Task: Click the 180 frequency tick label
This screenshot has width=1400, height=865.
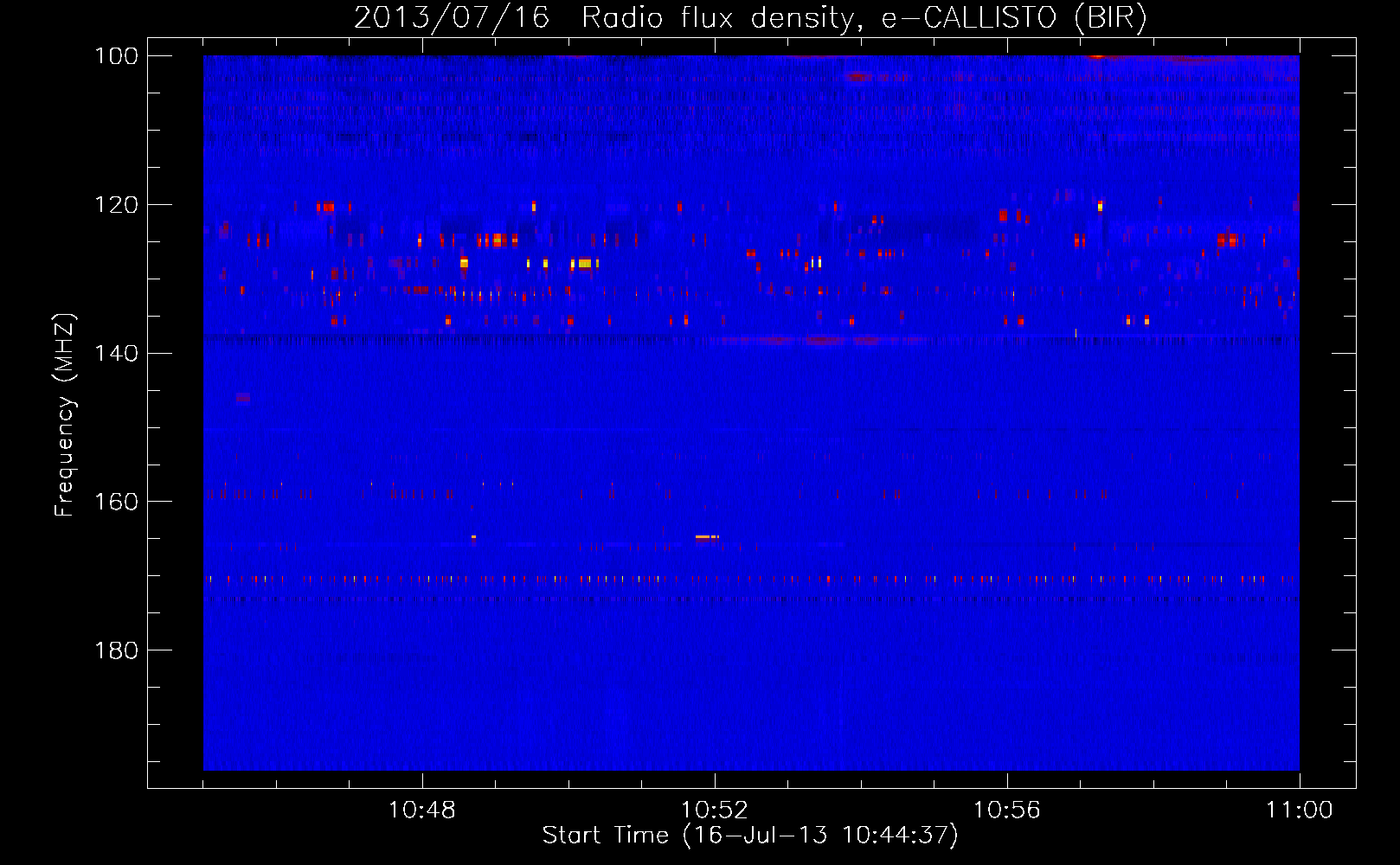Action: 117,650
